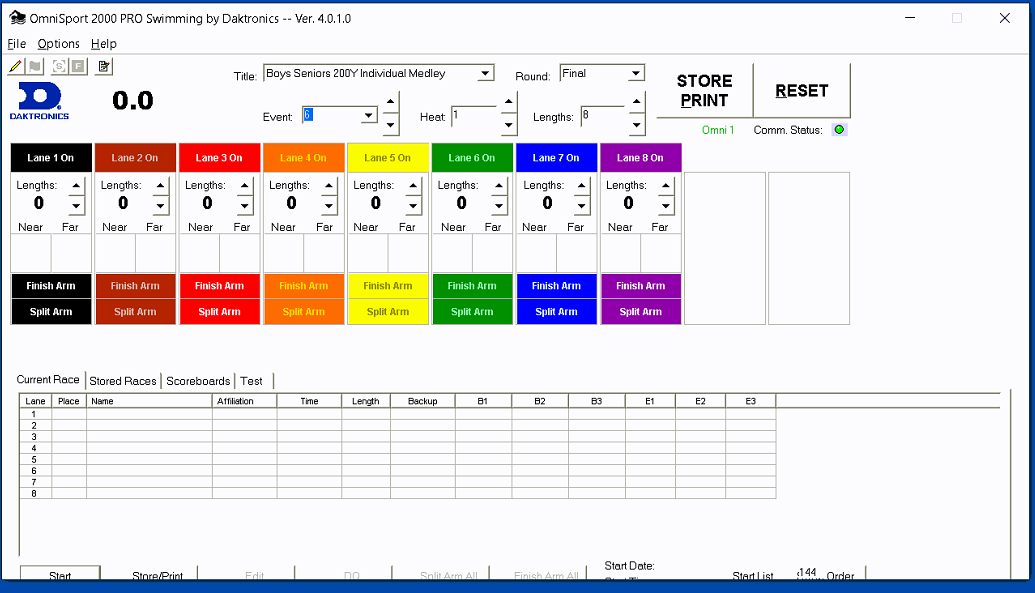Image resolution: width=1035 pixels, height=593 pixels.
Task: Click the Lane 3 Name cell in table
Action: coord(149,437)
